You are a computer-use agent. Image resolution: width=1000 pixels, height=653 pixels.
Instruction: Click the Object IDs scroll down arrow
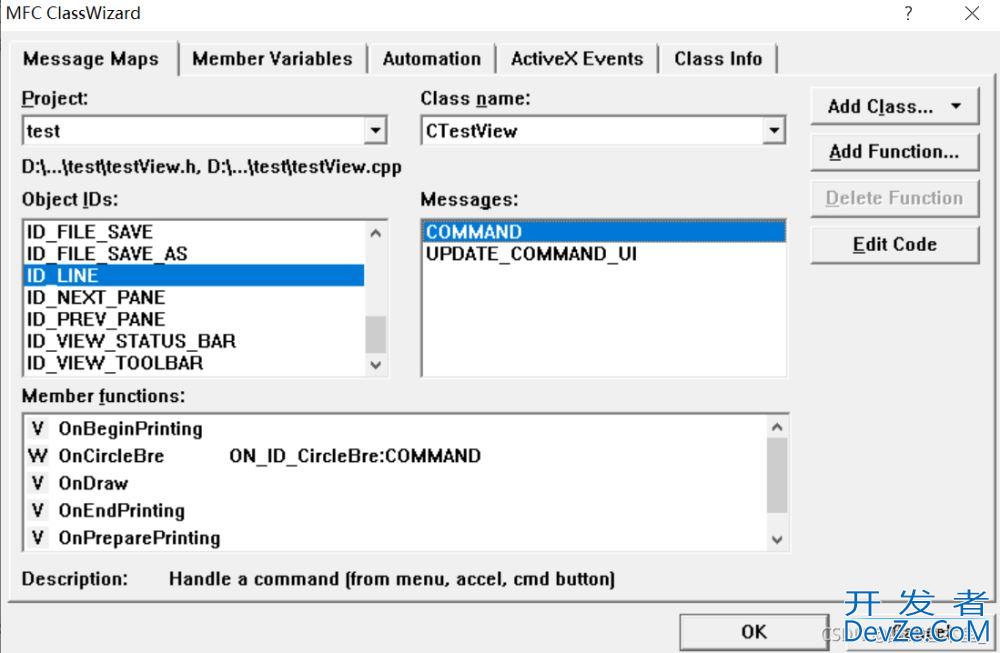coord(376,365)
